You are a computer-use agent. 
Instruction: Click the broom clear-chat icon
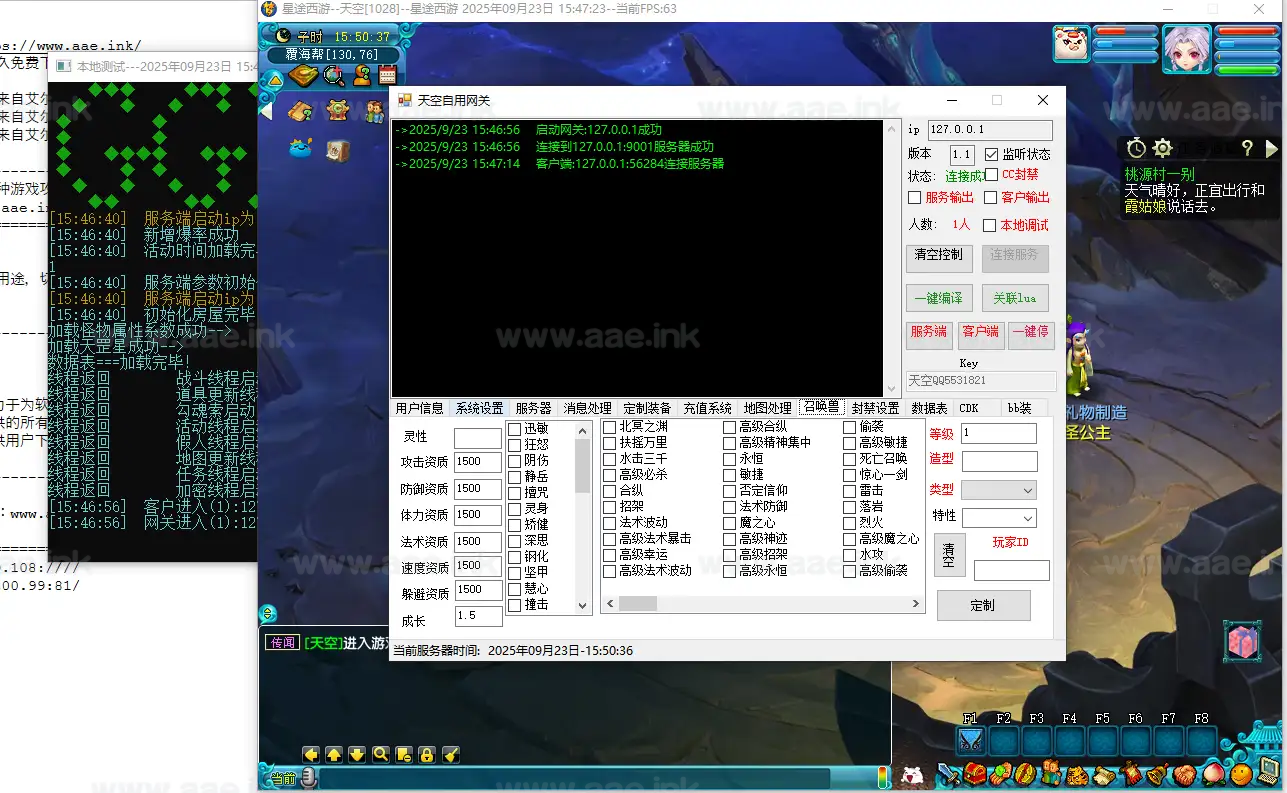tap(450, 755)
